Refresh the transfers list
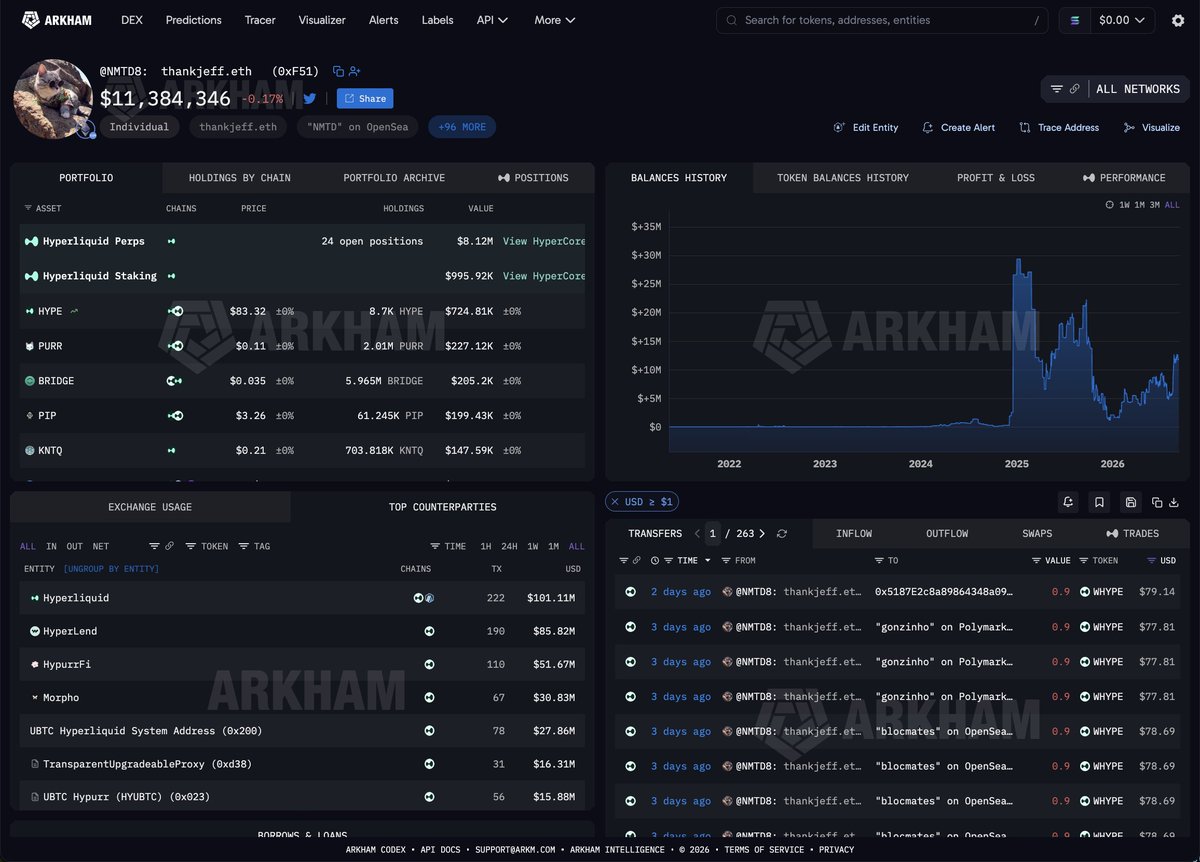This screenshot has height=862, width=1200. [x=782, y=534]
